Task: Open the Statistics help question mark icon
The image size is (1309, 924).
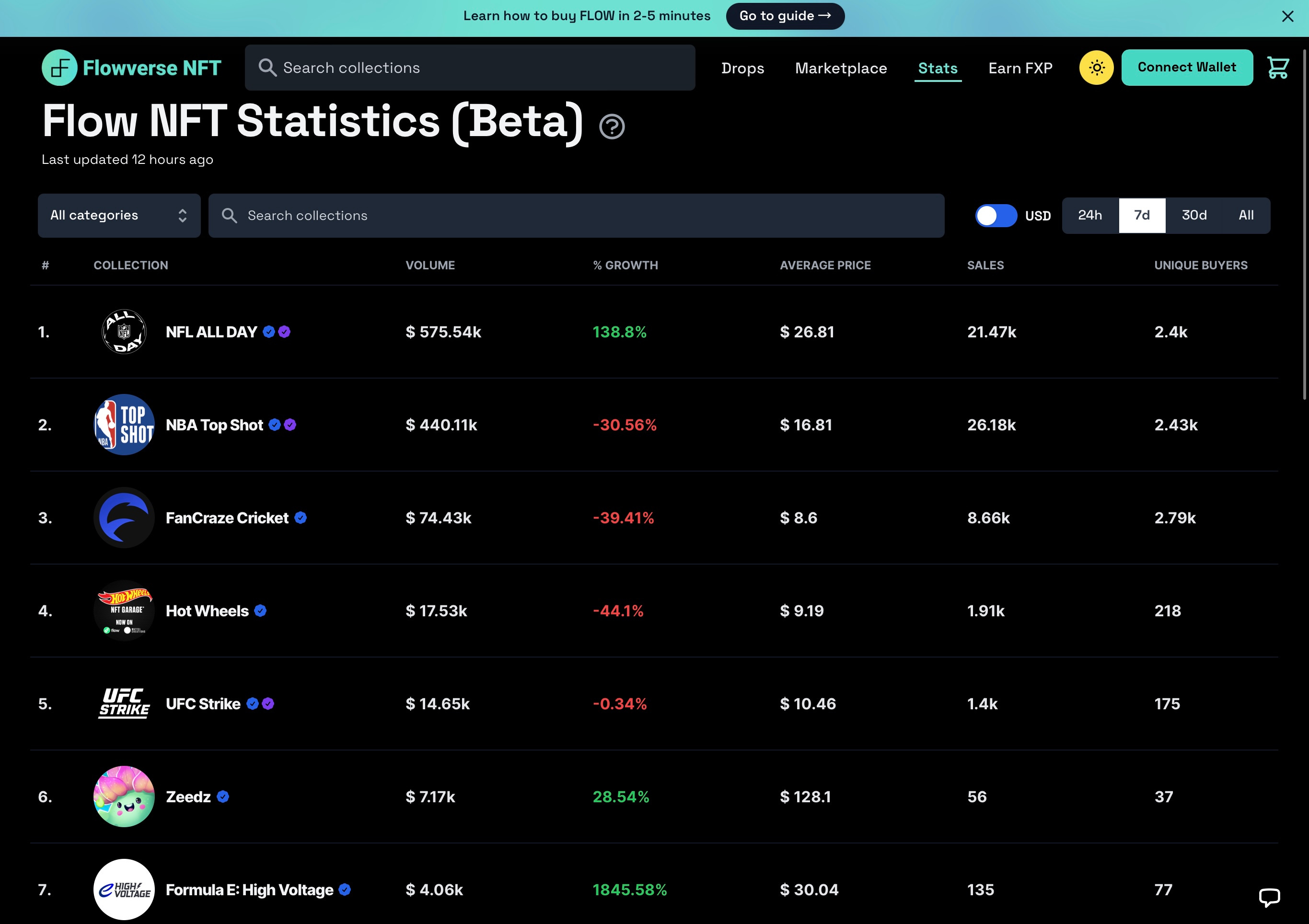Action: click(612, 127)
